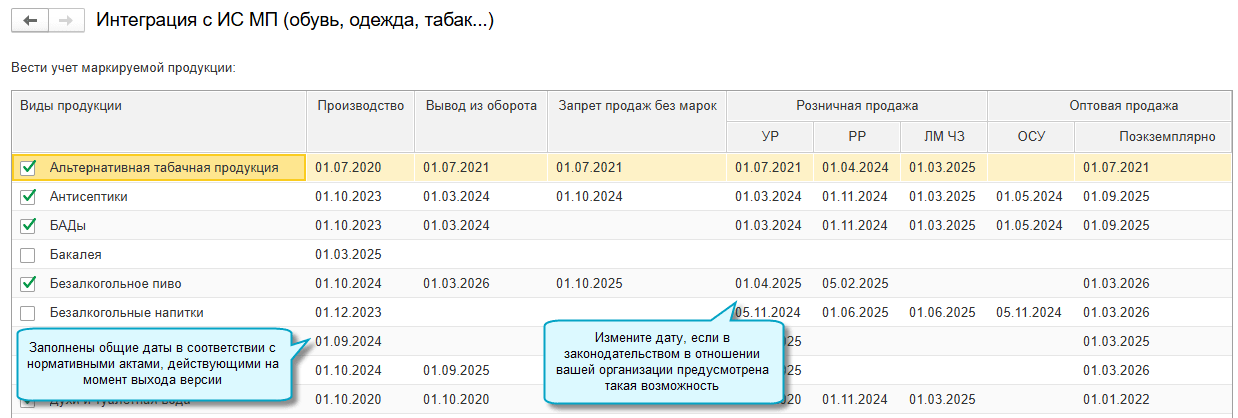Click production date 01.07.2020 for Альтернативная табачная
The width and height of the screenshot is (1238, 418).
(348, 168)
